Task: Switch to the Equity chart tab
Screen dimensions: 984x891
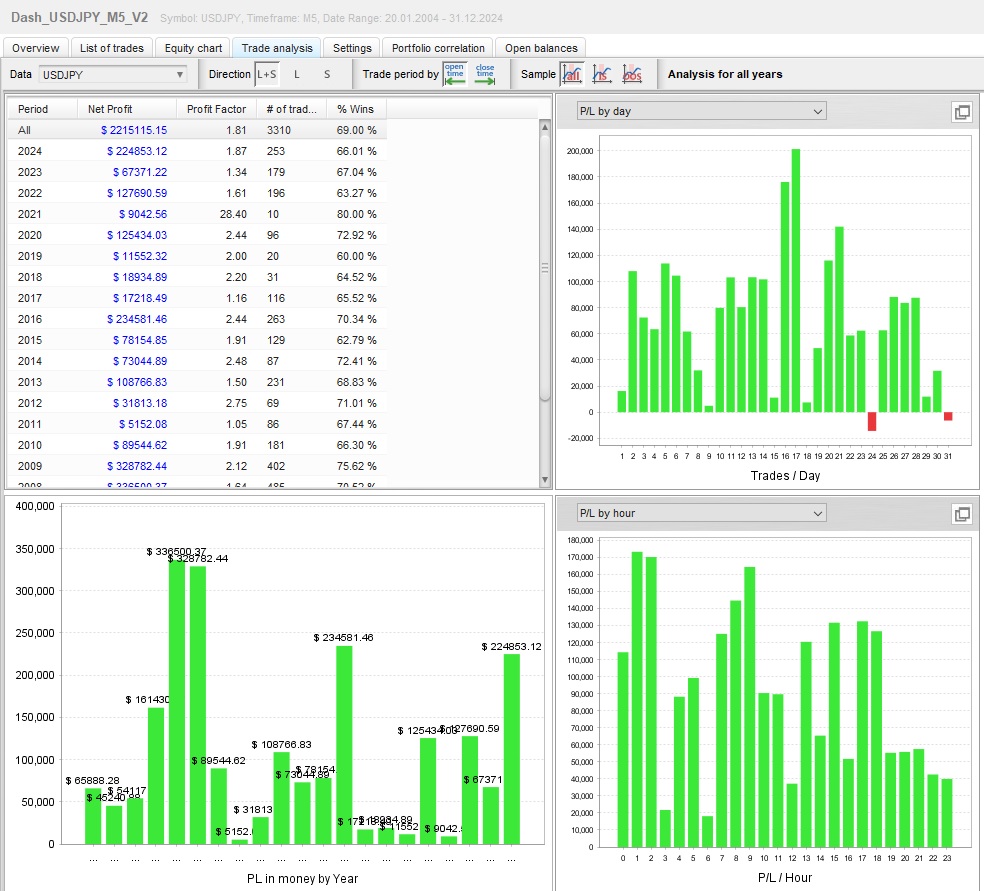Action: [x=193, y=48]
